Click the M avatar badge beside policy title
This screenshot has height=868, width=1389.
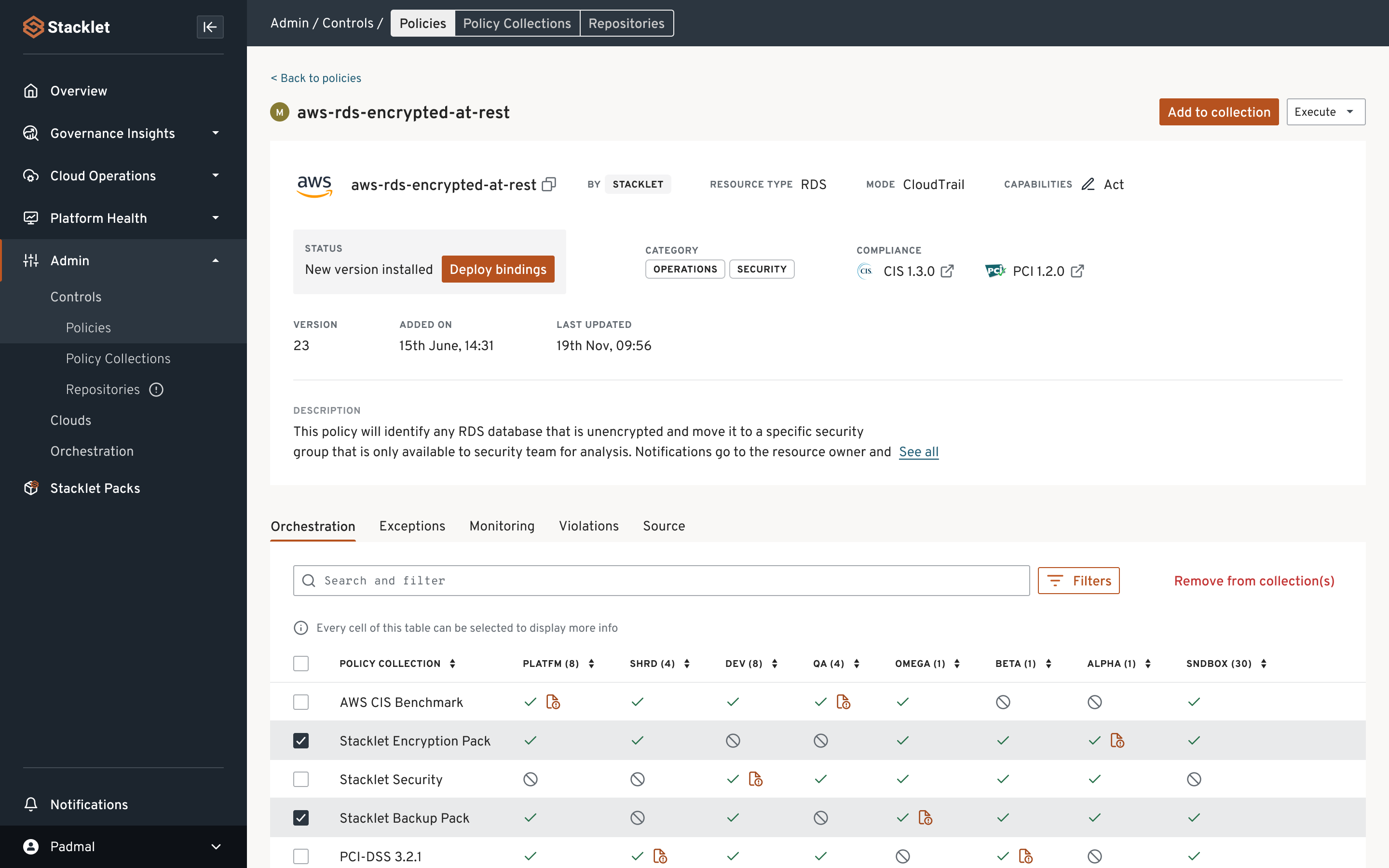point(280,112)
